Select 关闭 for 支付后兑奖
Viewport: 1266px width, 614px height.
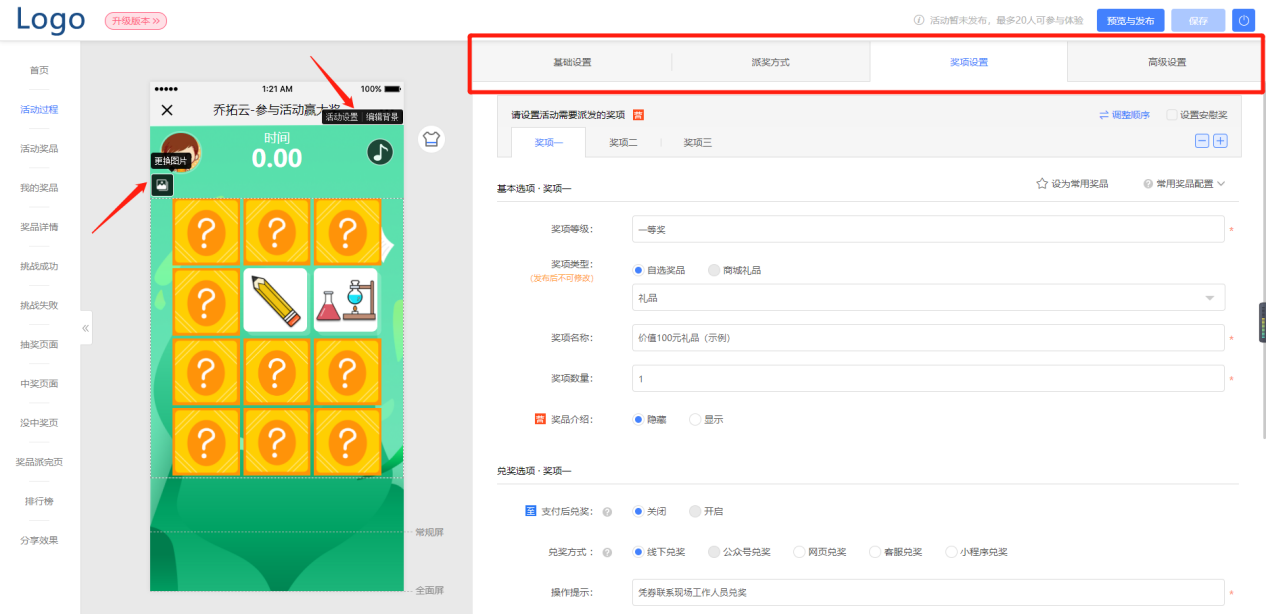click(x=639, y=511)
